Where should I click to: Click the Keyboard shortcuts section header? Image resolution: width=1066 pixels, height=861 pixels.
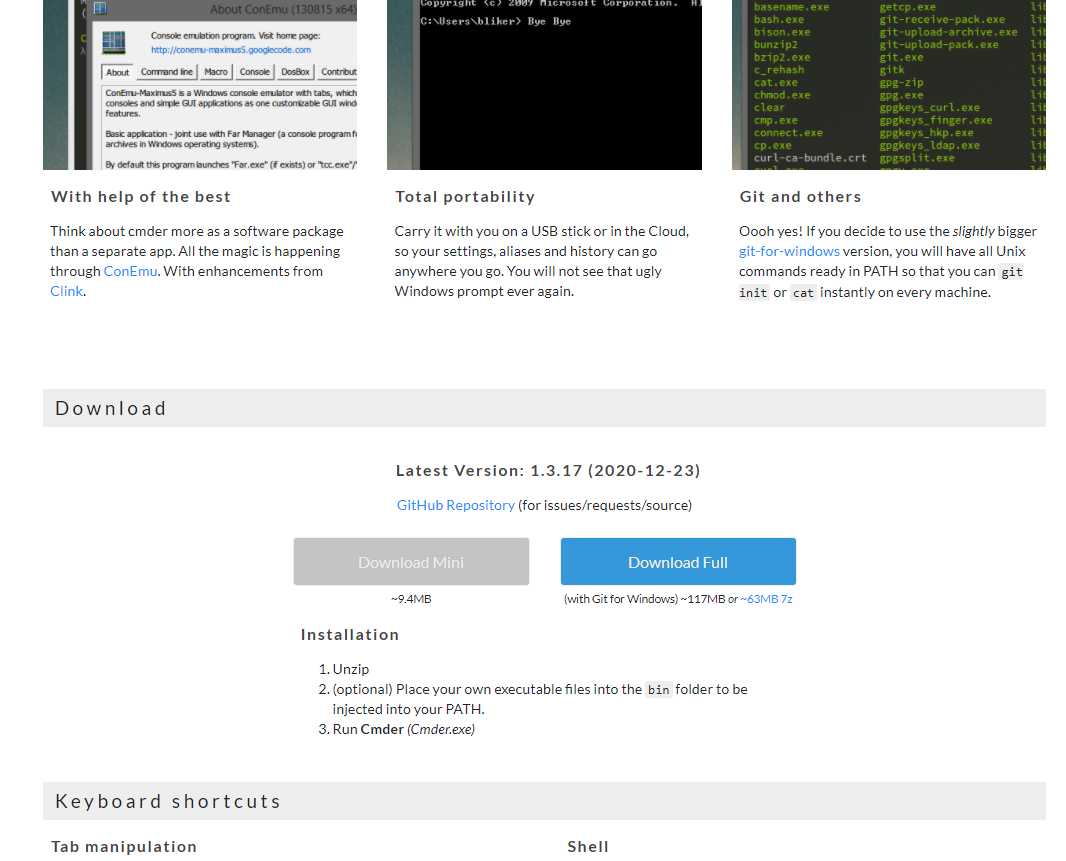(x=544, y=801)
